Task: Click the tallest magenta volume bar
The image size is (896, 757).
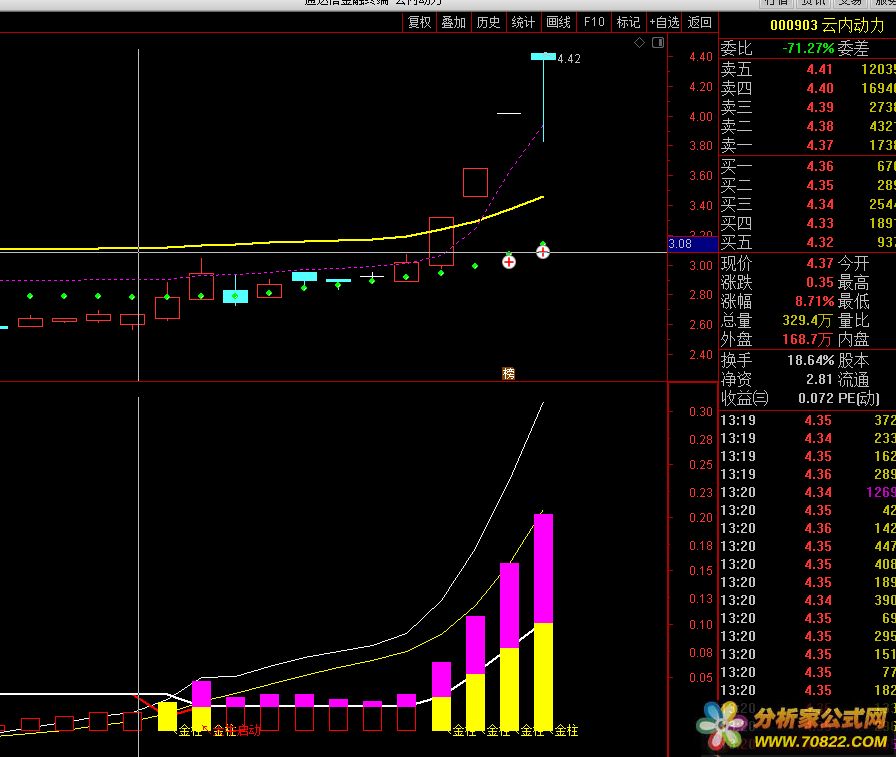Action: tap(543, 568)
